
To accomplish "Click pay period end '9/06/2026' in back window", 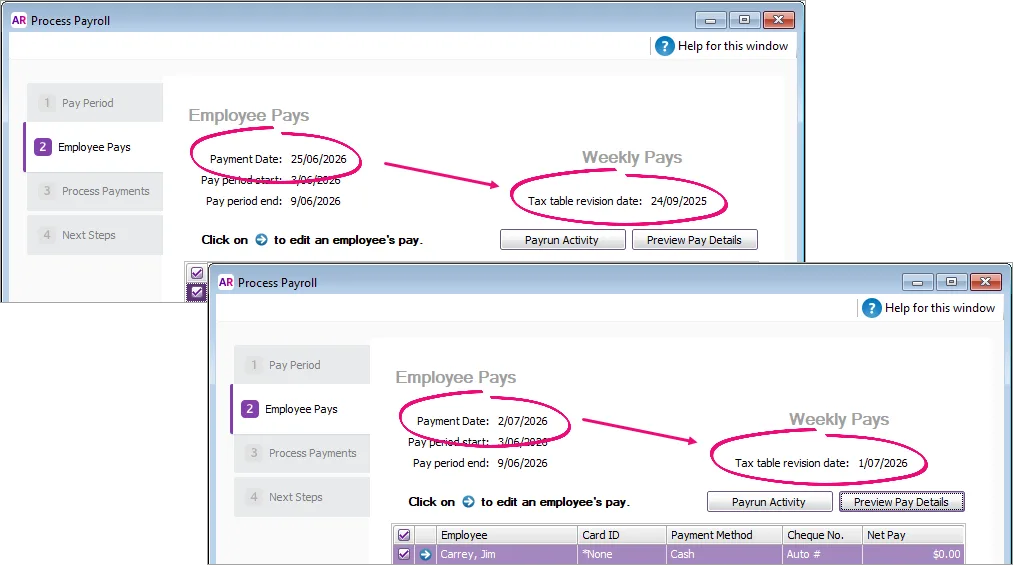I will pos(315,201).
